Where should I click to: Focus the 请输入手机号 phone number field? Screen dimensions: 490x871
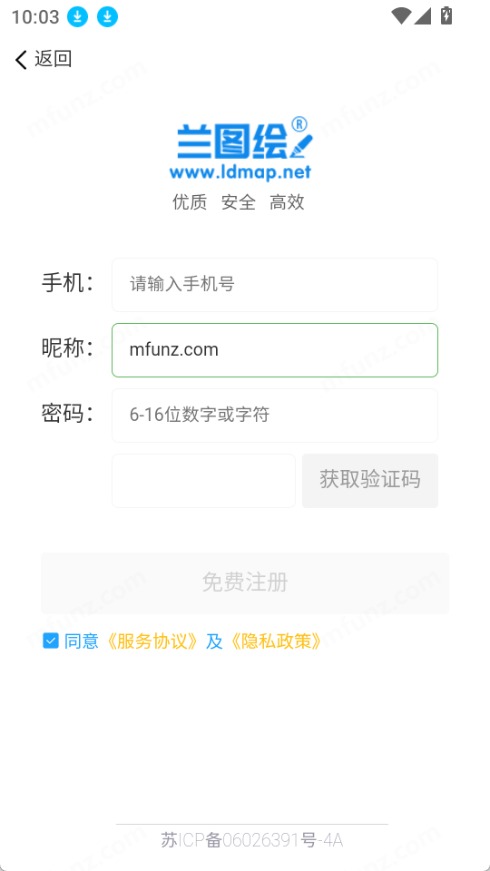275,285
